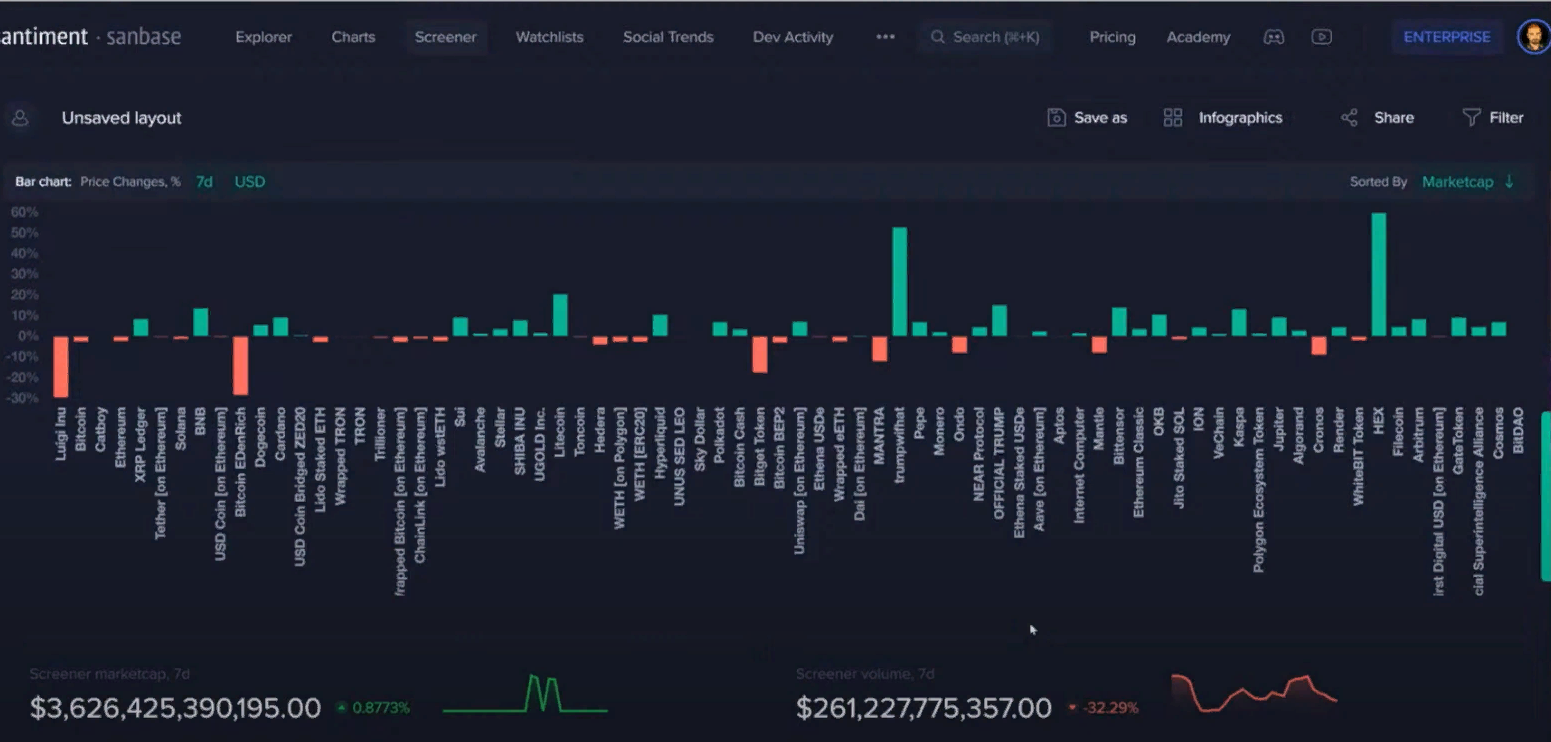Click the Share button label

coord(1393,118)
